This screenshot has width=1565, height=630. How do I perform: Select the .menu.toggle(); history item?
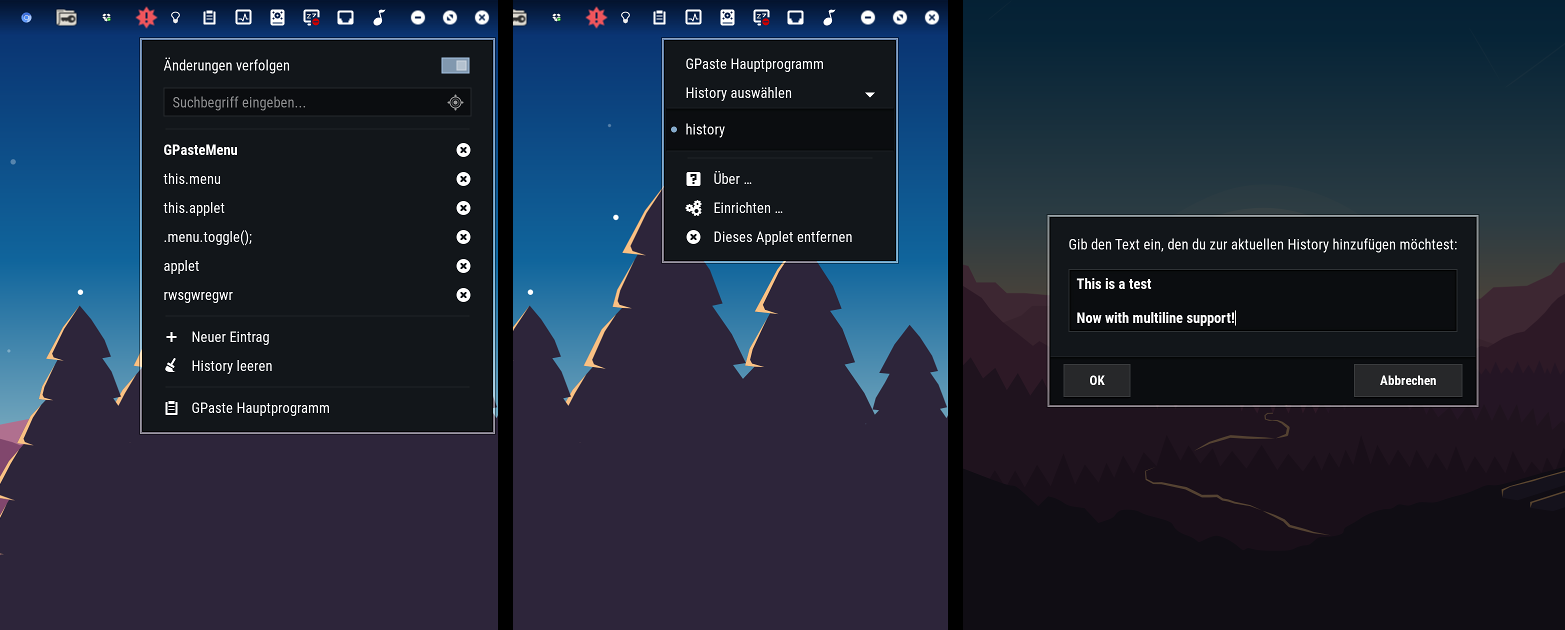click(208, 237)
